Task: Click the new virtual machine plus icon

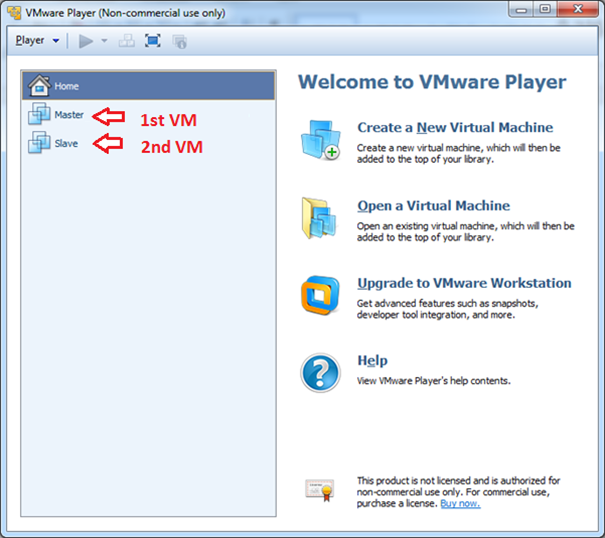Action: coord(321,140)
